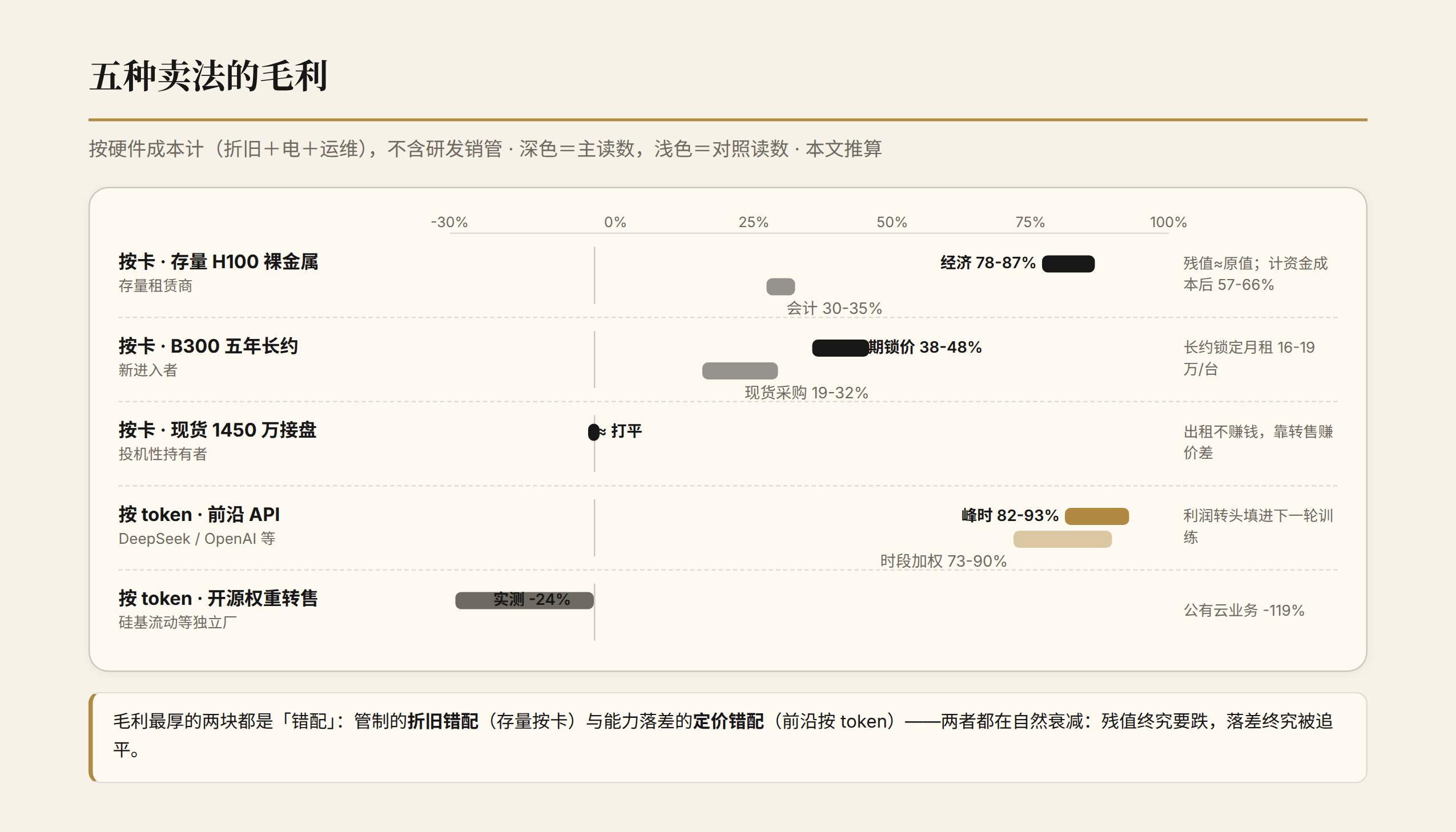Click the bold phrase 折旧错配 in the callout
Image resolution: width=1456 pixels, height=832 pixels.
pyautogui.click(x=443, y=721)
